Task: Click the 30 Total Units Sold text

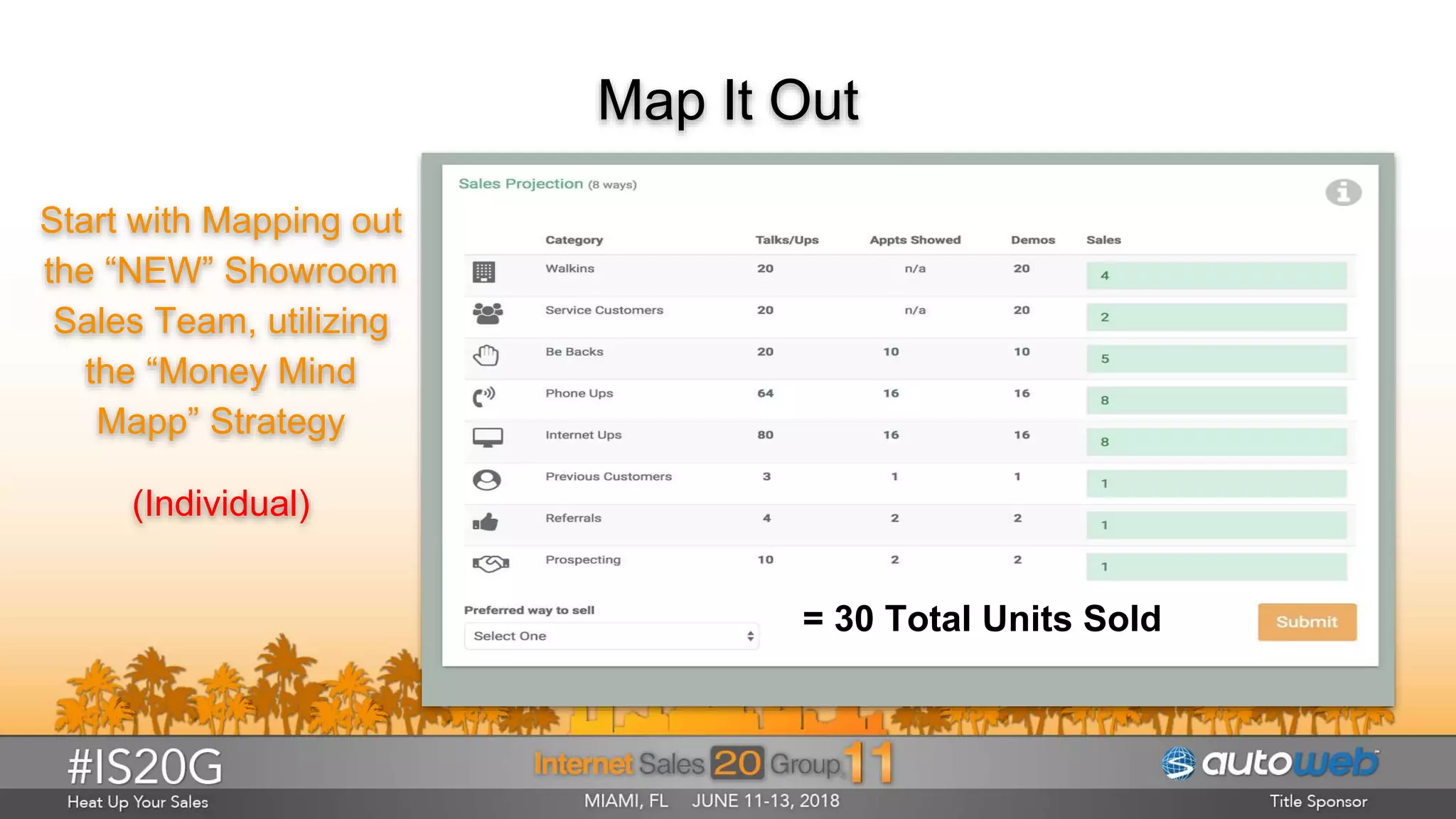Action: [x=982, y=619]
